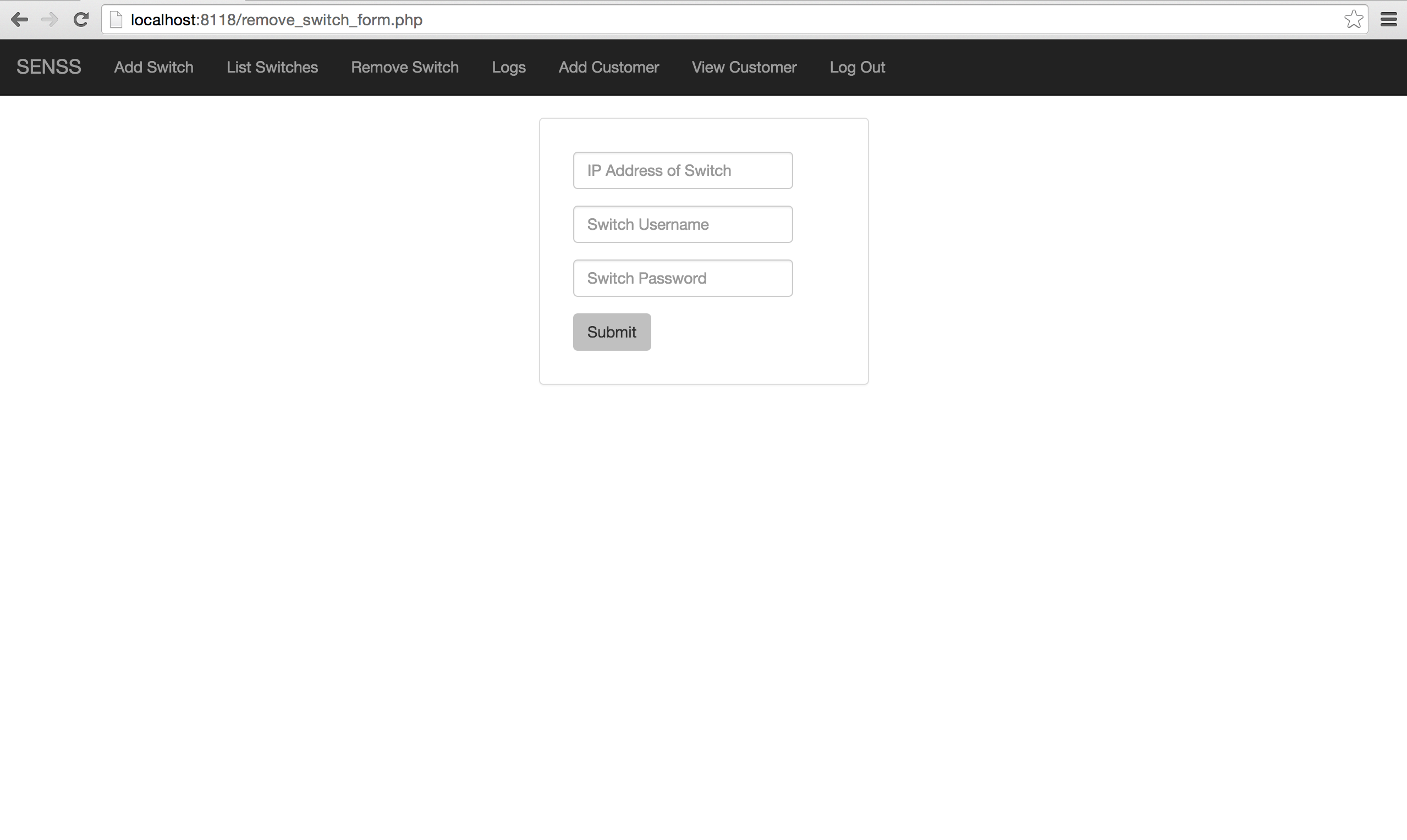
Task: Navigate to View Customer
Action: click(x=744, y=67)
